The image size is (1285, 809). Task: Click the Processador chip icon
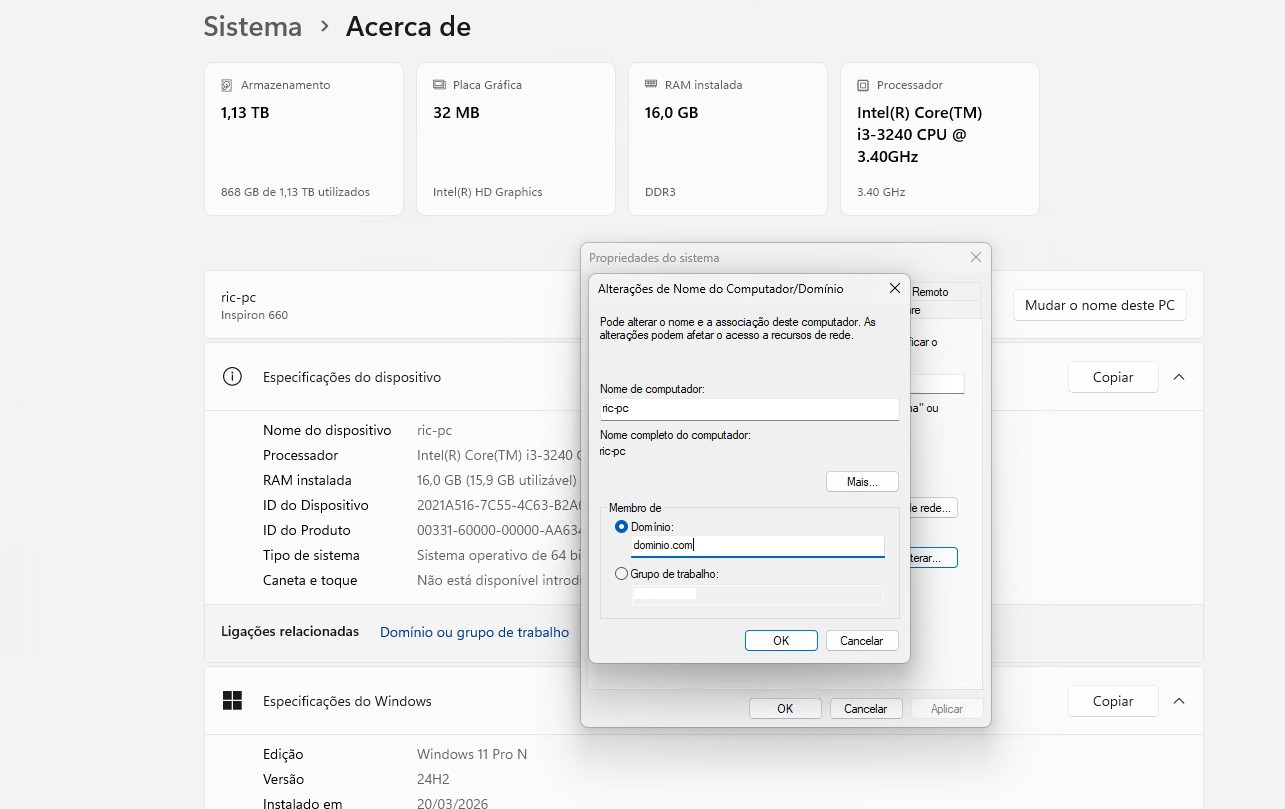click(863, 85)
